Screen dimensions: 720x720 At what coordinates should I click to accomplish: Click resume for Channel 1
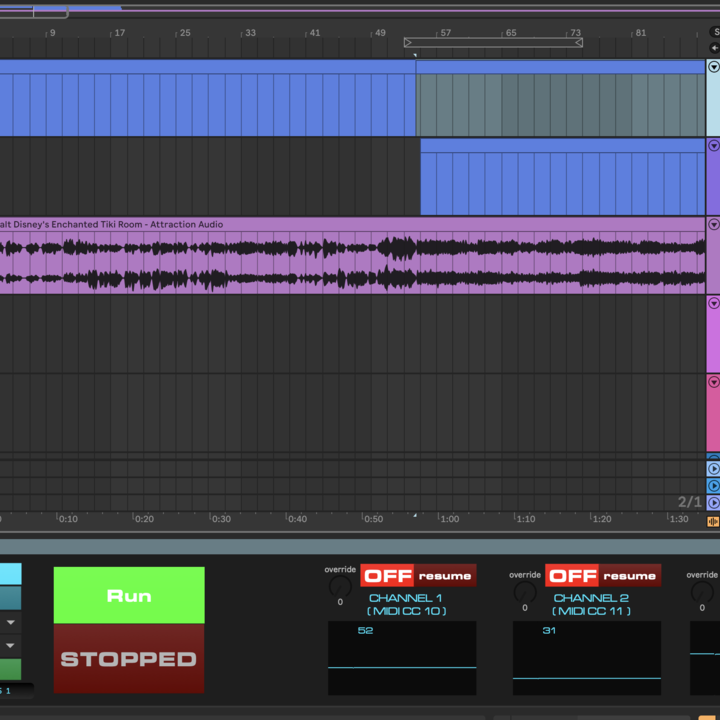tap(445, 576)
